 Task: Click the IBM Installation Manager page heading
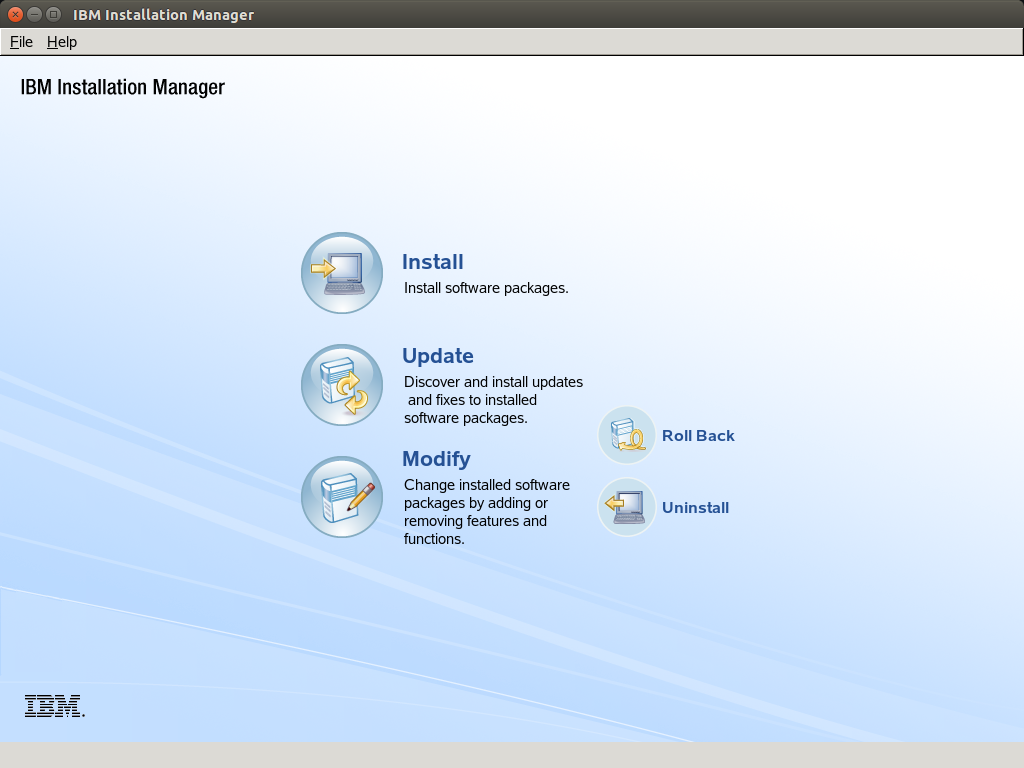pos(122,88)
